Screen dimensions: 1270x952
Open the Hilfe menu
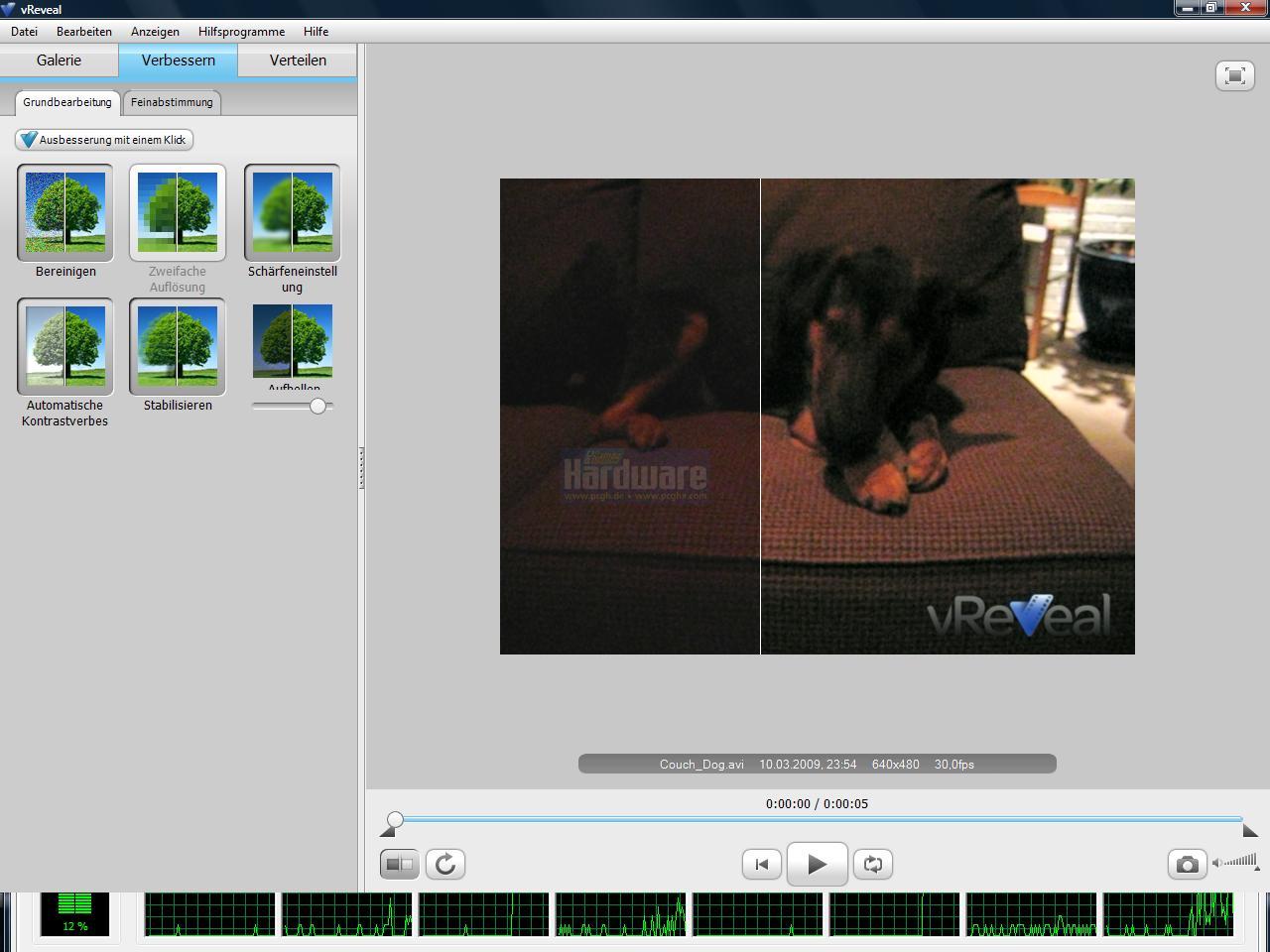pyautogui.click(x=316, y=32)
